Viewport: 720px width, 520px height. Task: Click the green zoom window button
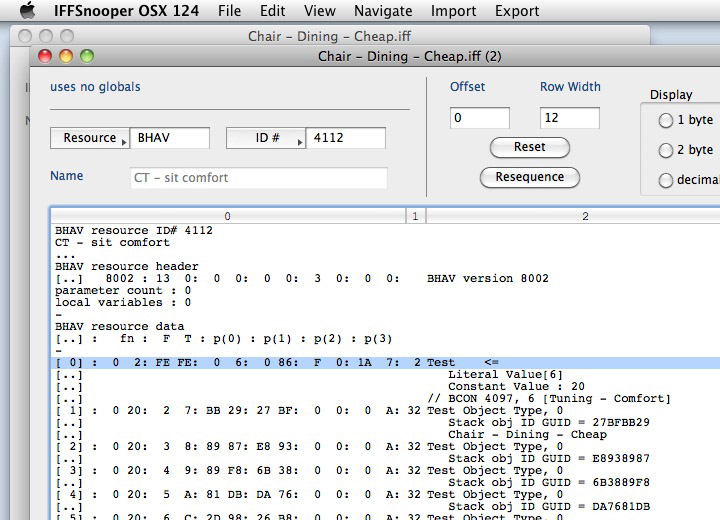point(87,57)
